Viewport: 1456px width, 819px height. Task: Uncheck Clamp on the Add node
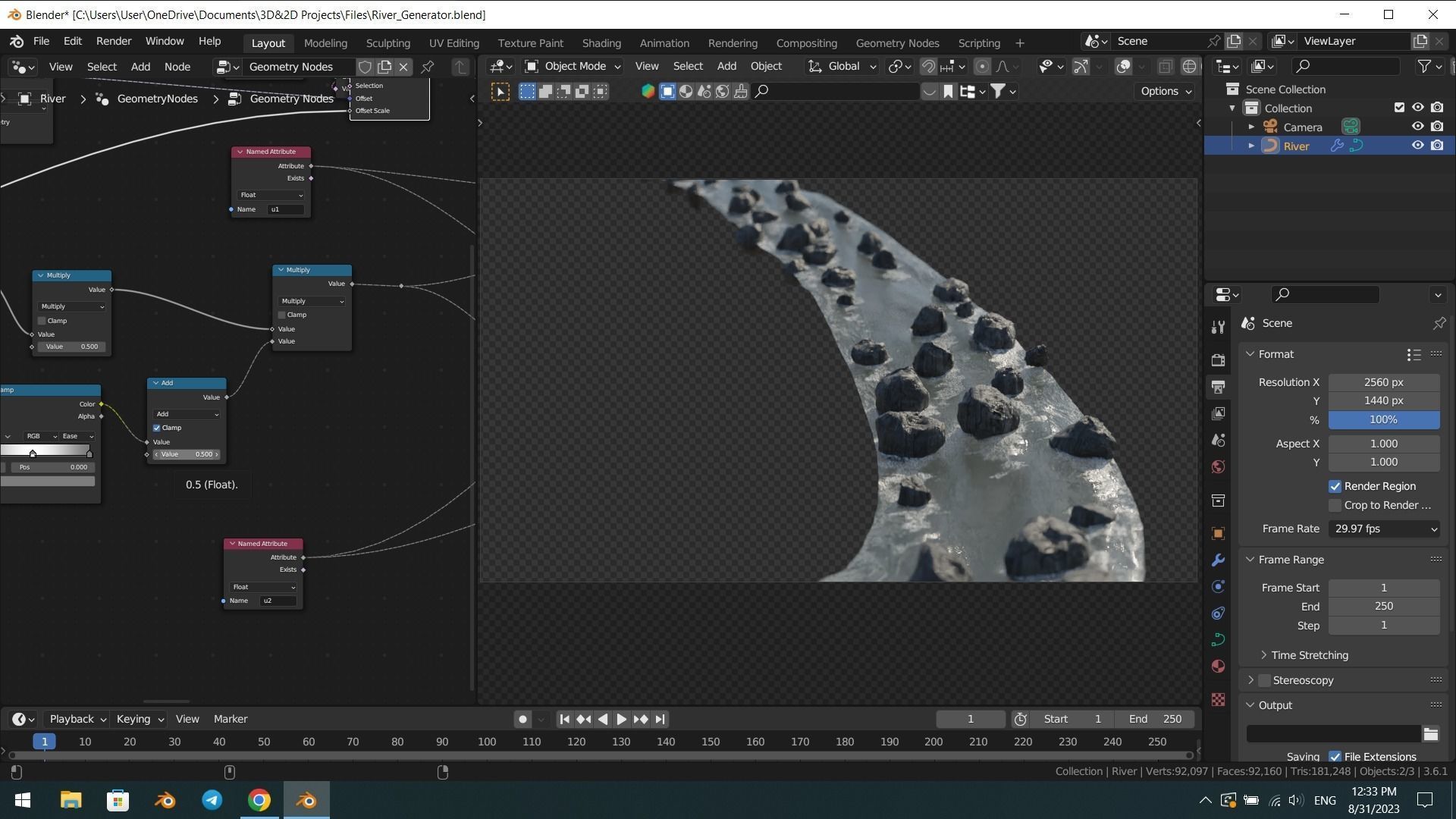point(157,428)
